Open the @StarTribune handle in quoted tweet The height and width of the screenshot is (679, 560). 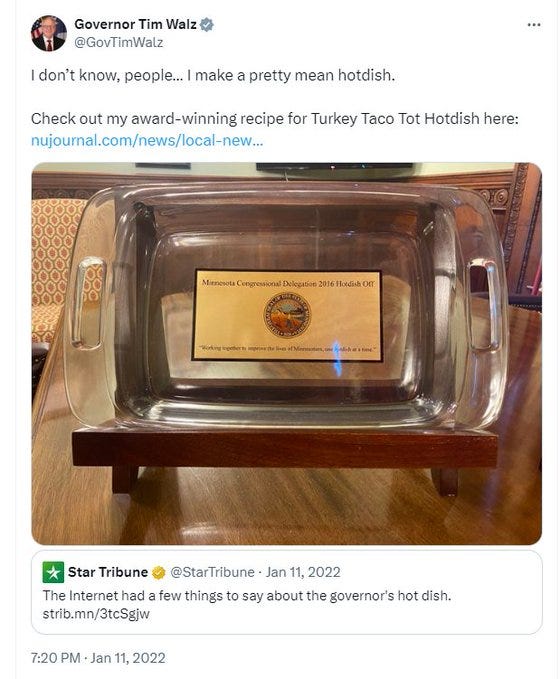point(212,572)
